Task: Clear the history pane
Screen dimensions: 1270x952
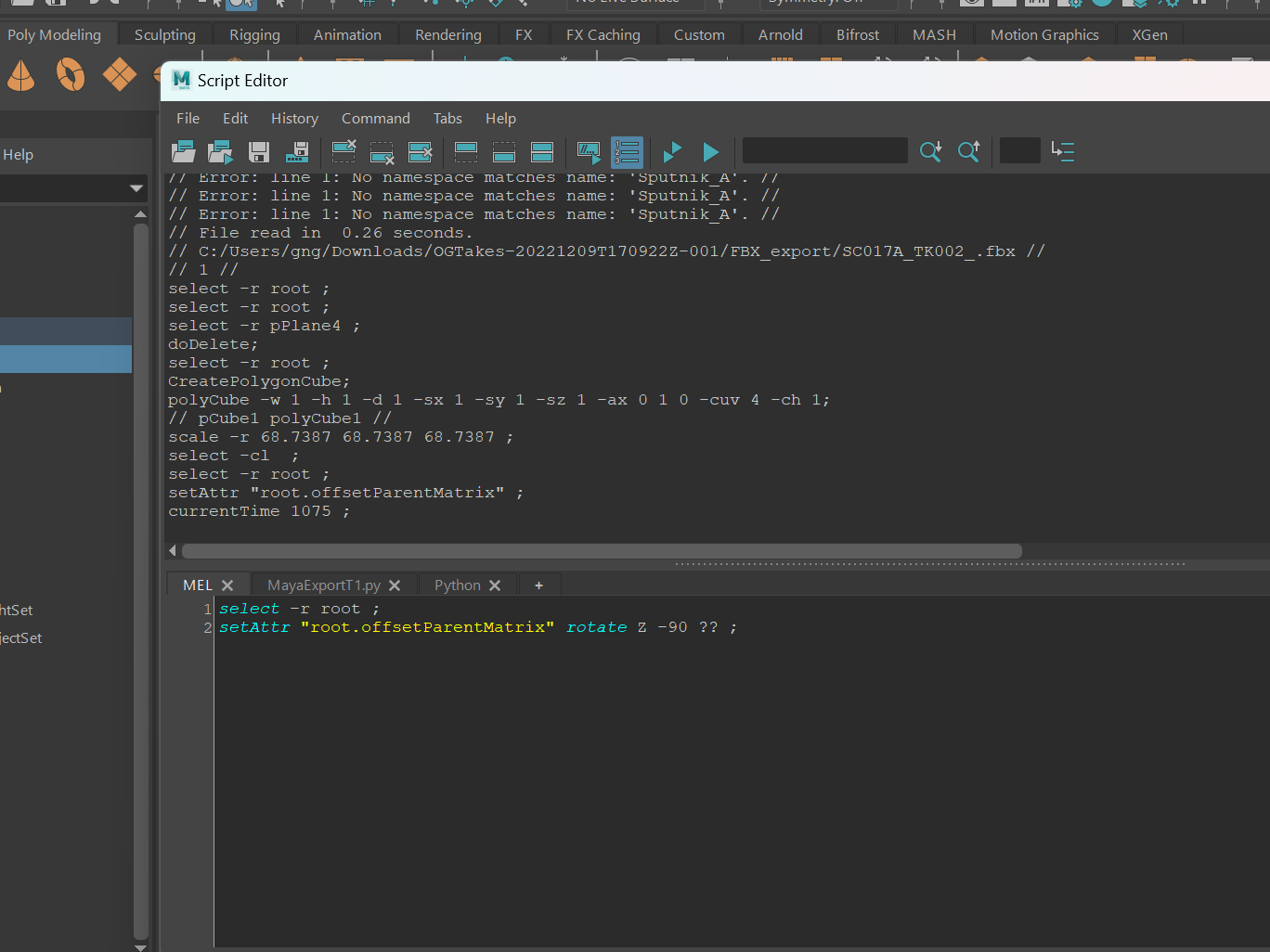Action: tap(343, 151)
